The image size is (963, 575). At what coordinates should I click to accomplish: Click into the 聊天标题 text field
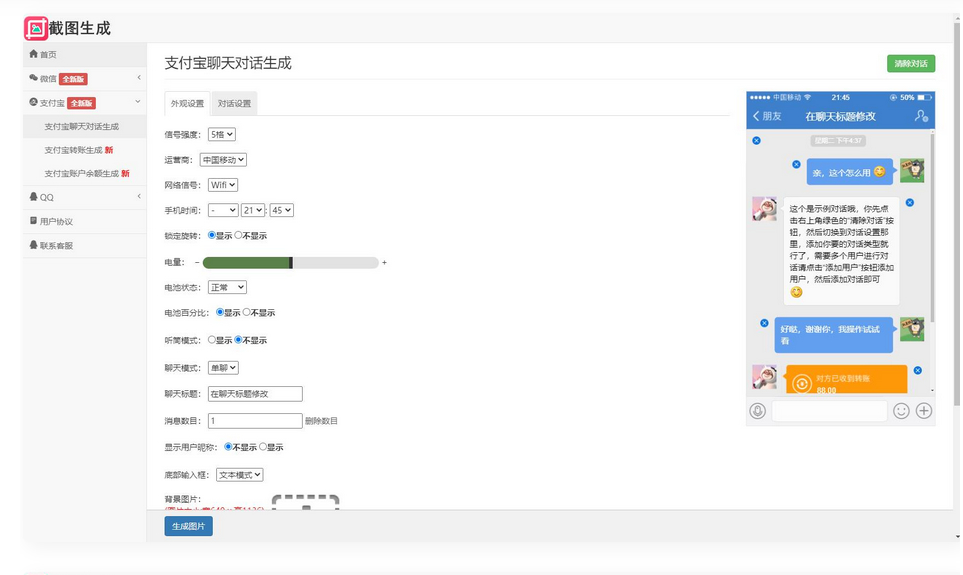tap(255, 394)
